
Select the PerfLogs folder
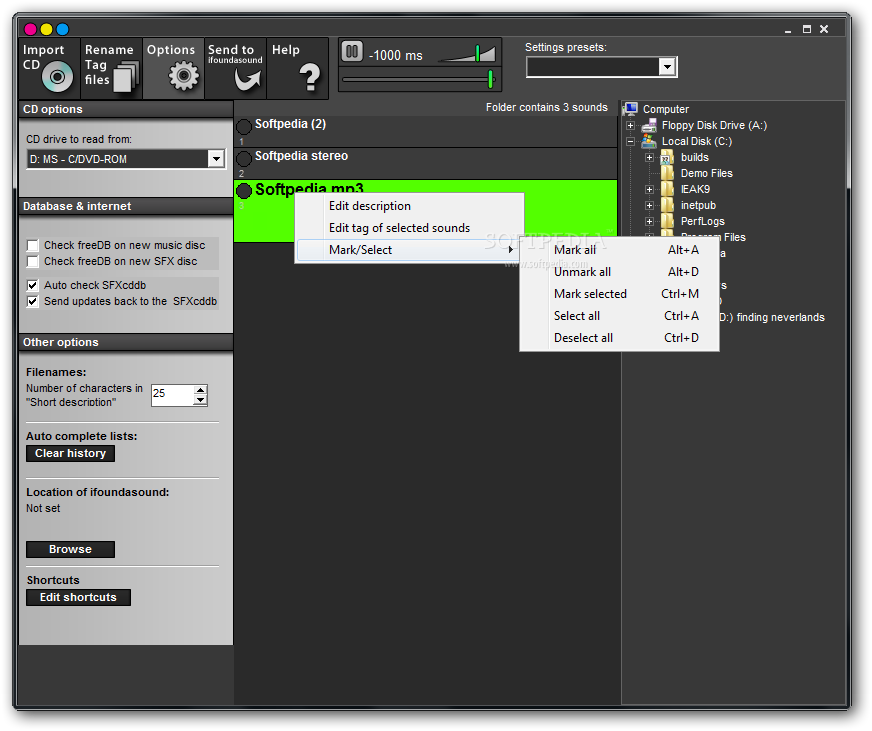coord(702,221)
